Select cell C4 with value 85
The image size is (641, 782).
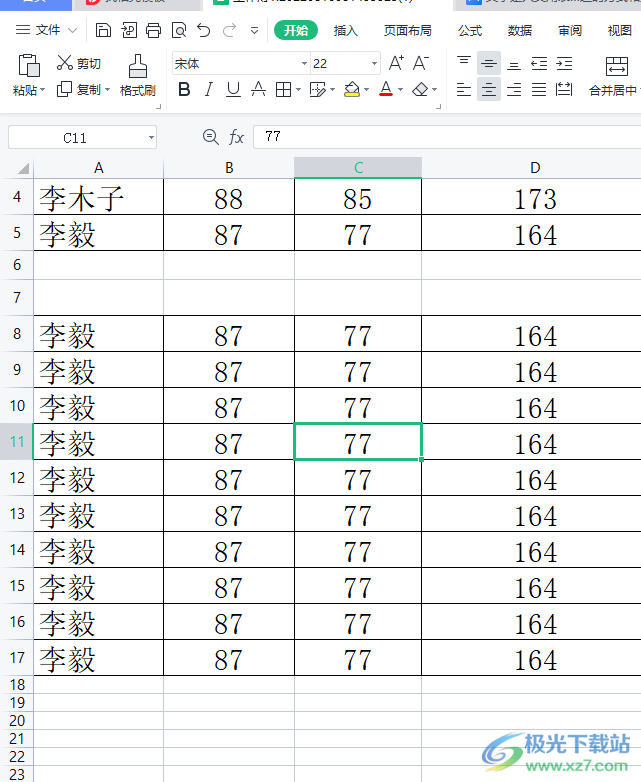[358, 197]
